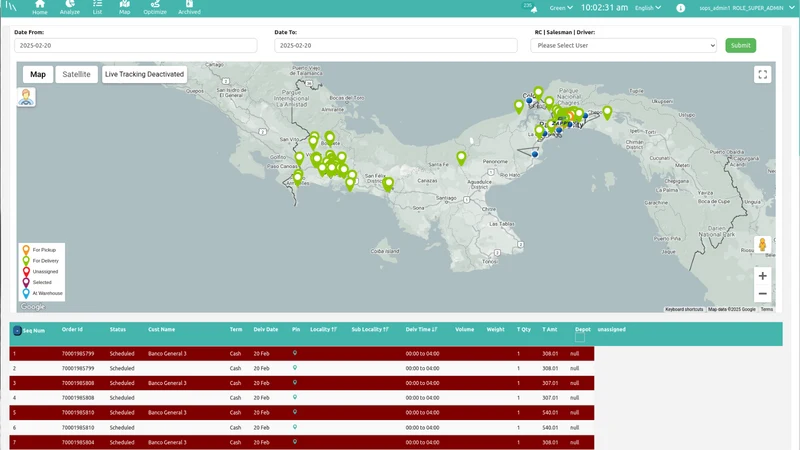Open the Analyze navigation icon
The image size is (800, 450).
[69, 8]
